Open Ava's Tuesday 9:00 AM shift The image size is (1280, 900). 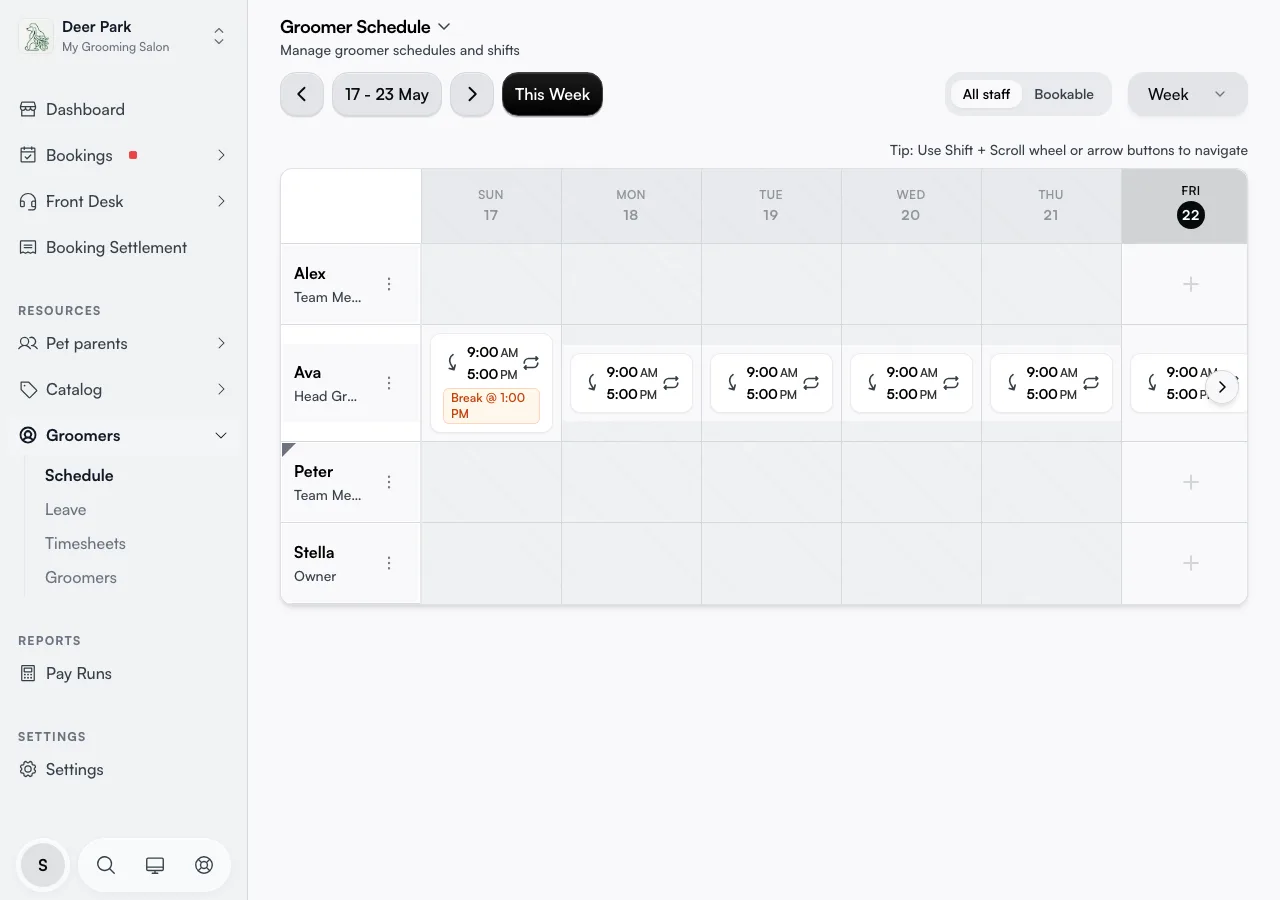point(771,383)
